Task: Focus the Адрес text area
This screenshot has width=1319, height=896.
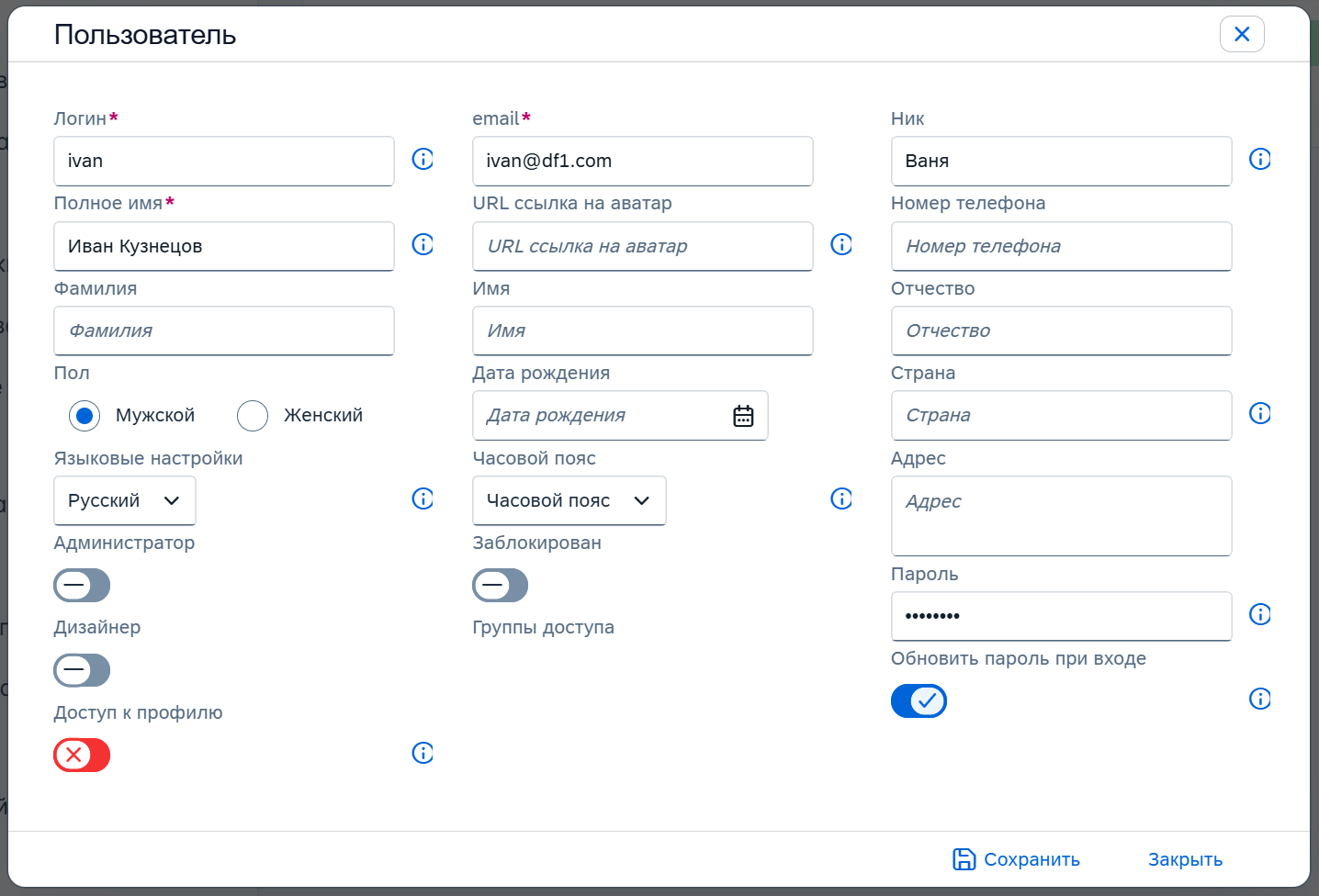Action: [x=1061, y=516]
